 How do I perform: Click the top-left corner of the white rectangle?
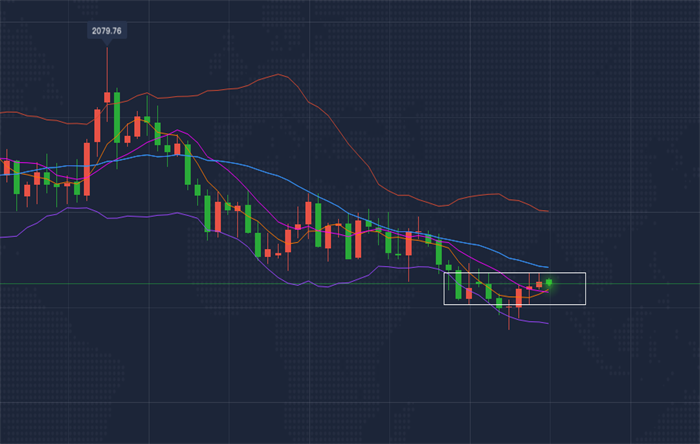[445, 273]
